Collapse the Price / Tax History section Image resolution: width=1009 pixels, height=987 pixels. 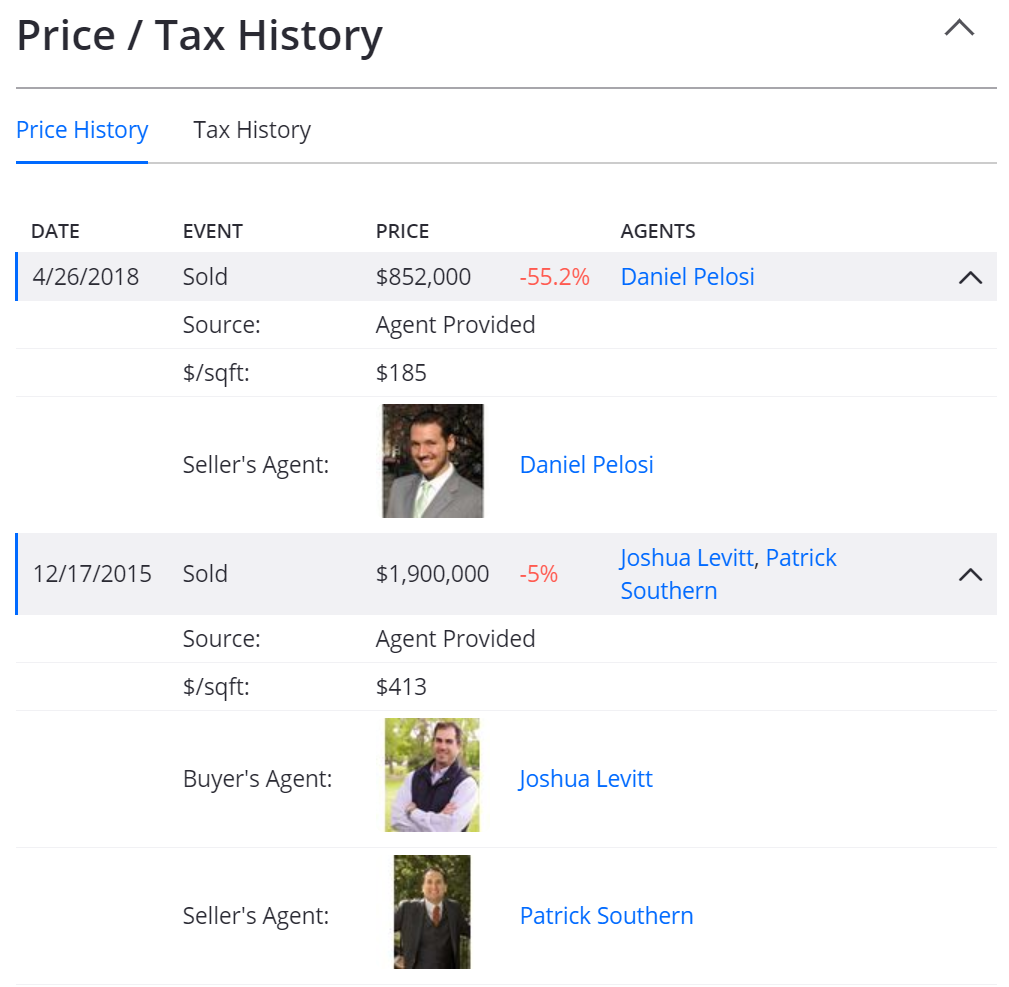point(959,28)
